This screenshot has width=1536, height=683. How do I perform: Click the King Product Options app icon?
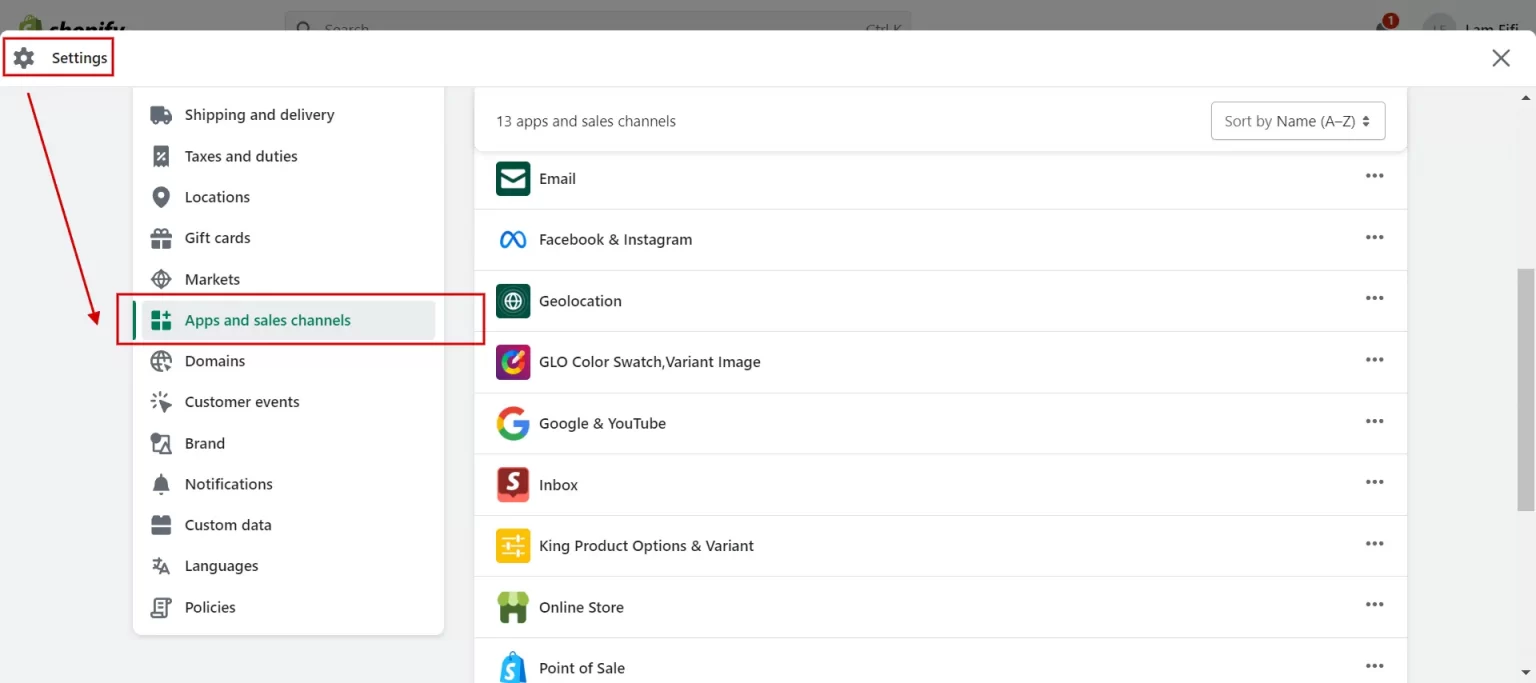513,546
